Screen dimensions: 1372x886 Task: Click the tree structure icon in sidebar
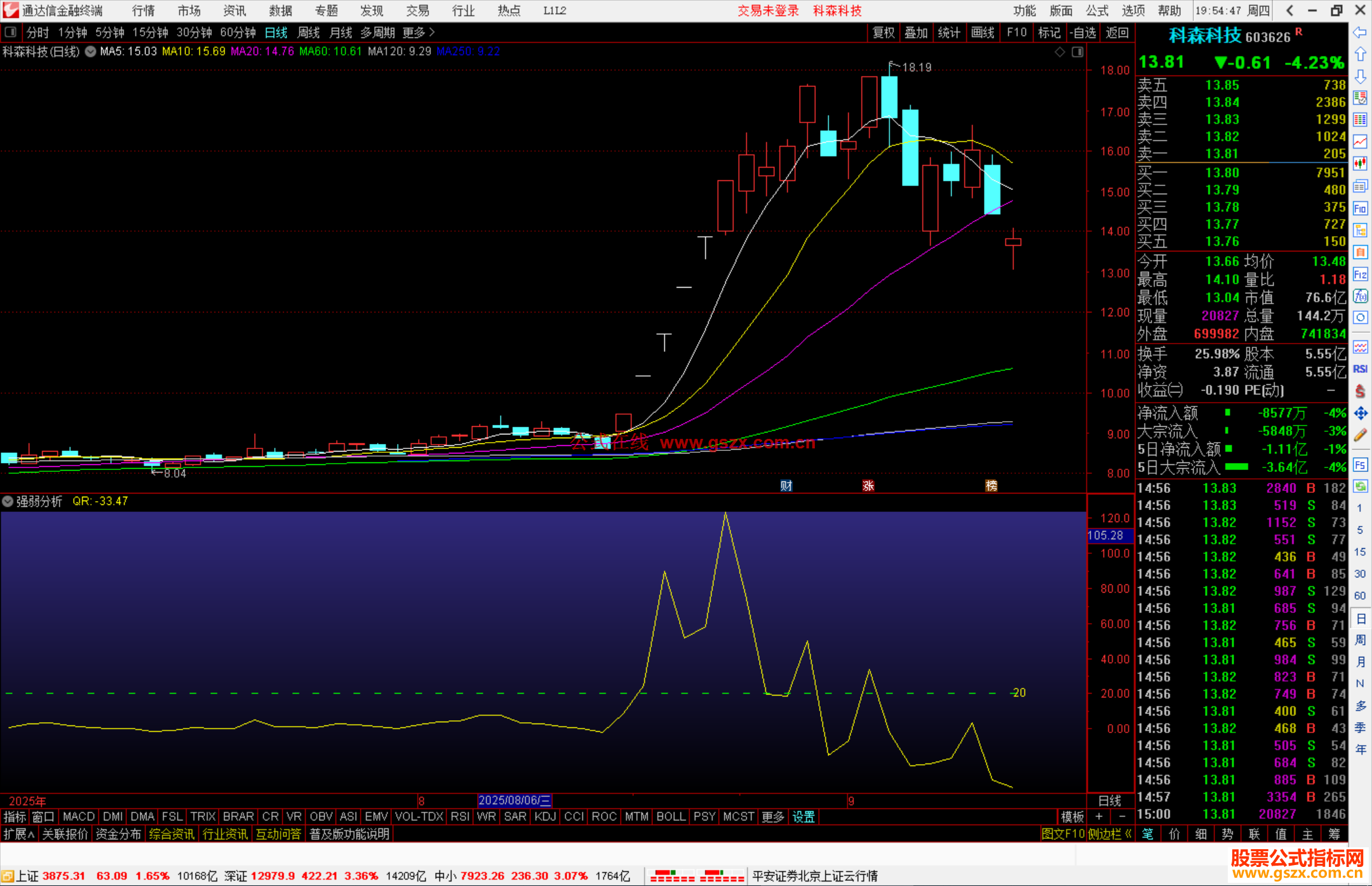[x=1360, y=230]
